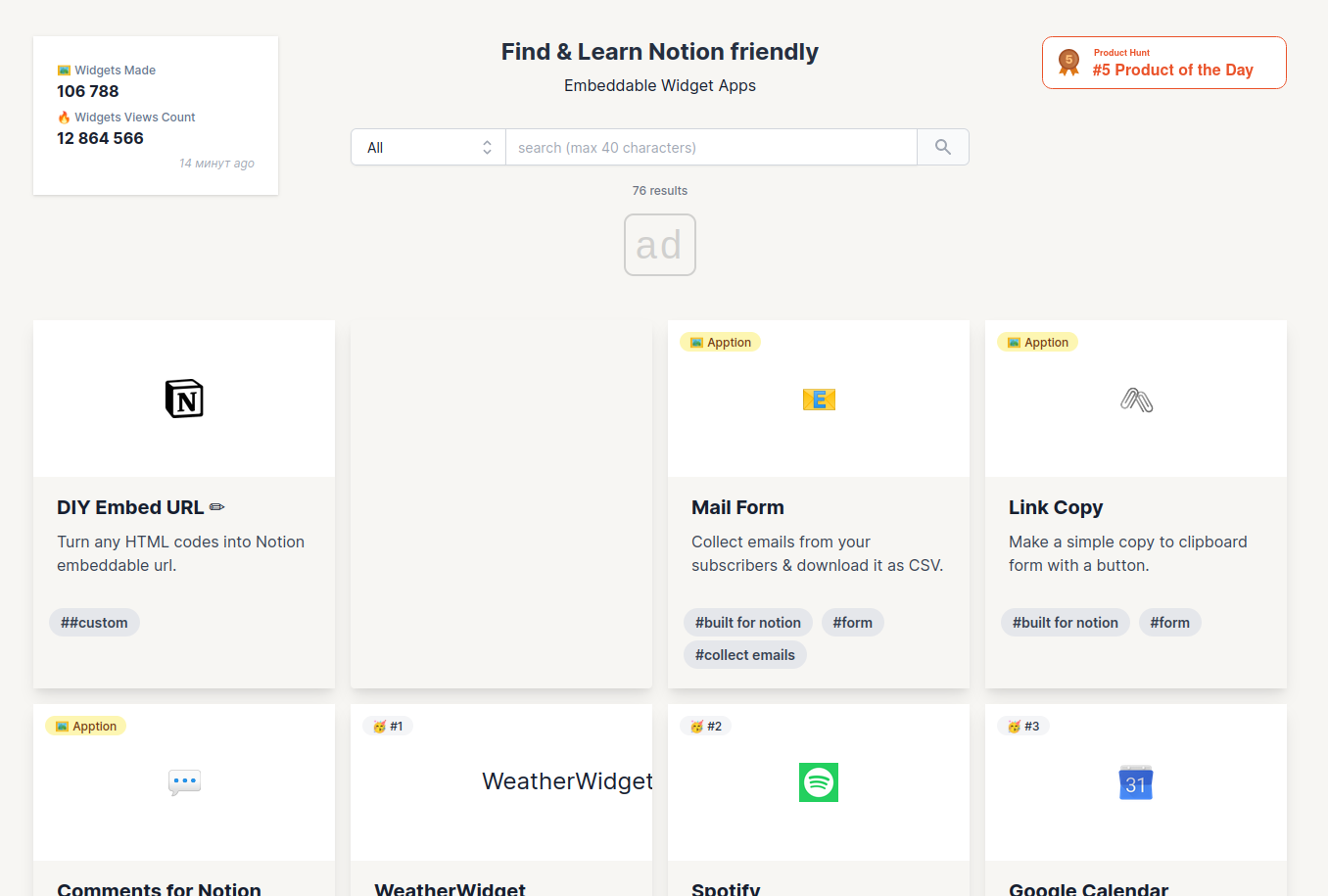Click the ad placeholder box
Screen dimensions: 1328x896
tap(660, 245)
